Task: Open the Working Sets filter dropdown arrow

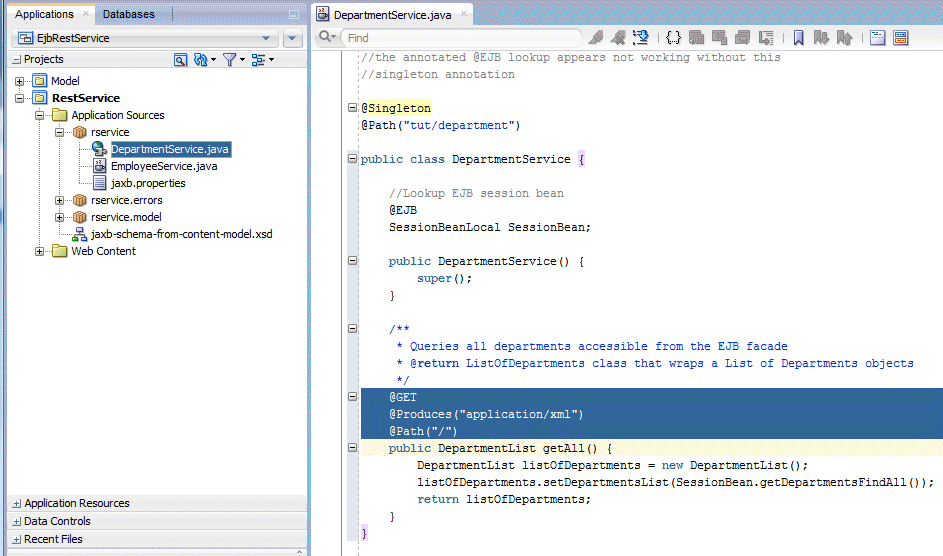Action: (x=242, y=60)
